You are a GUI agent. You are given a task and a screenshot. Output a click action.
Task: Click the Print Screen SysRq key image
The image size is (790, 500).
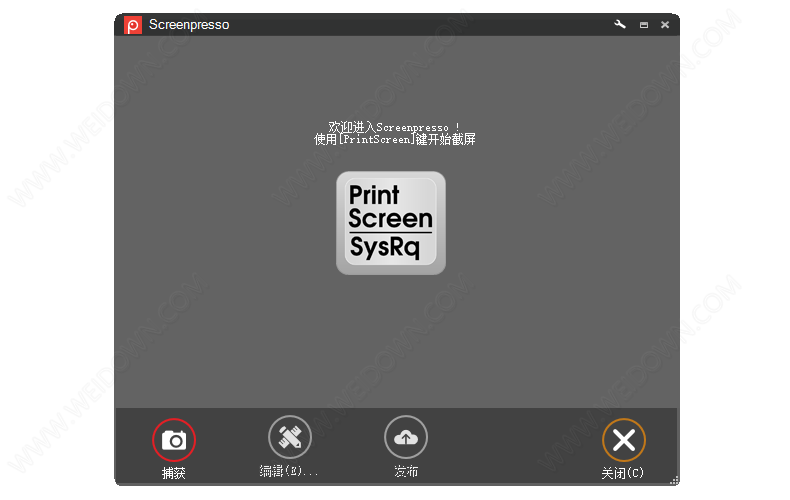[391, 223]
